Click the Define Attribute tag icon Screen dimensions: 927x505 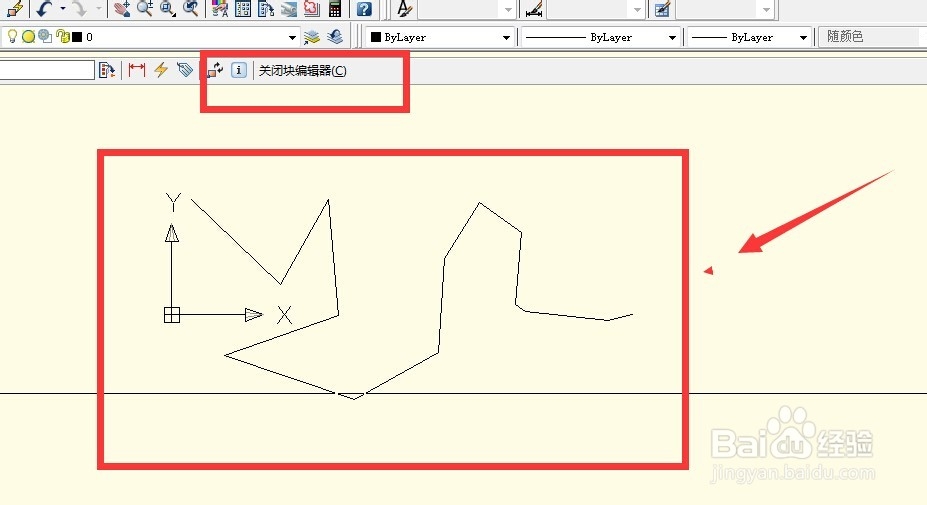[x=185, y=70]
